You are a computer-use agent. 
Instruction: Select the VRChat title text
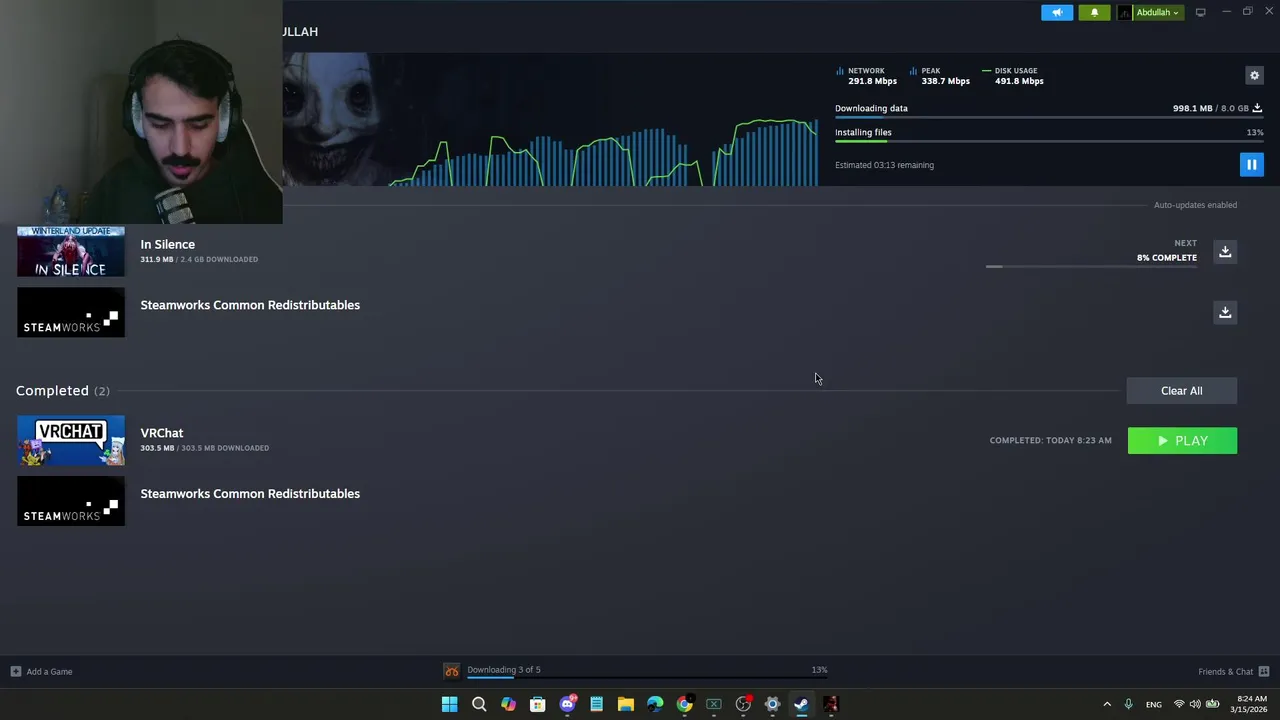162,433
